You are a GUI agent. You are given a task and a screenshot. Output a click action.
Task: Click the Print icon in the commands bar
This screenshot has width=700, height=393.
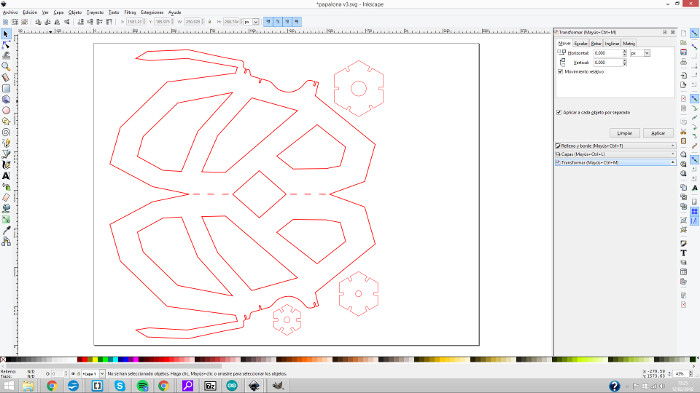click(x=683, y=62)
